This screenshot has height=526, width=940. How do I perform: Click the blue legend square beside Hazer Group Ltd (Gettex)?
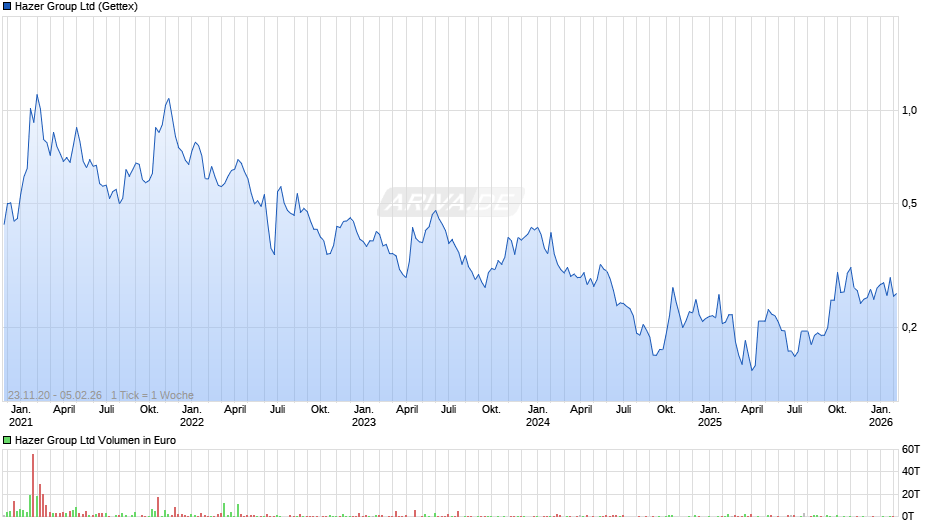pos(7,7)
